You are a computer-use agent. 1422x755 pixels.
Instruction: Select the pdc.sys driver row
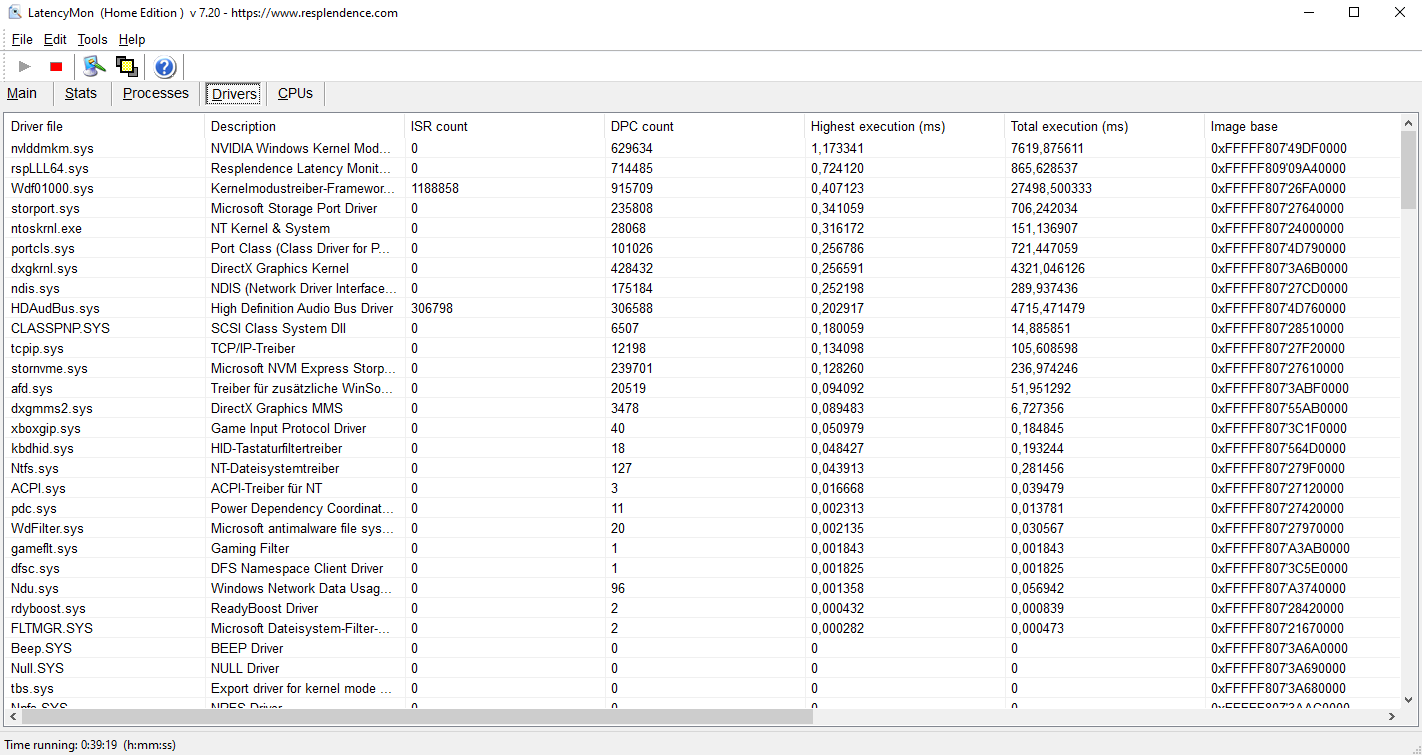[x=702, y=508]
